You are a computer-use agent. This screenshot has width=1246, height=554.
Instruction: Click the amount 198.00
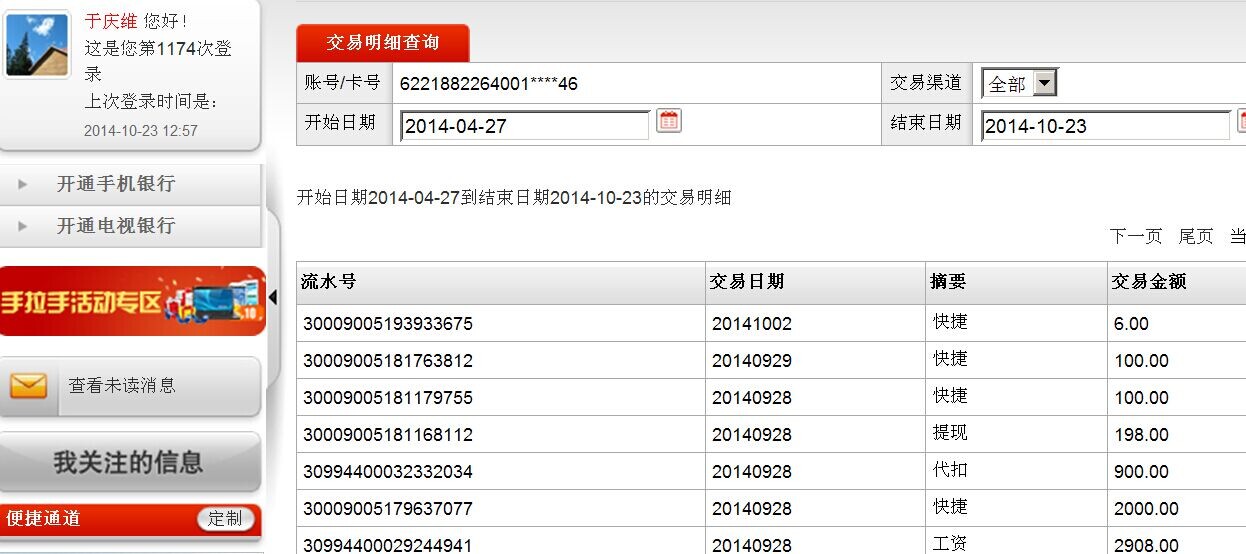click(x=1141, y=435)
